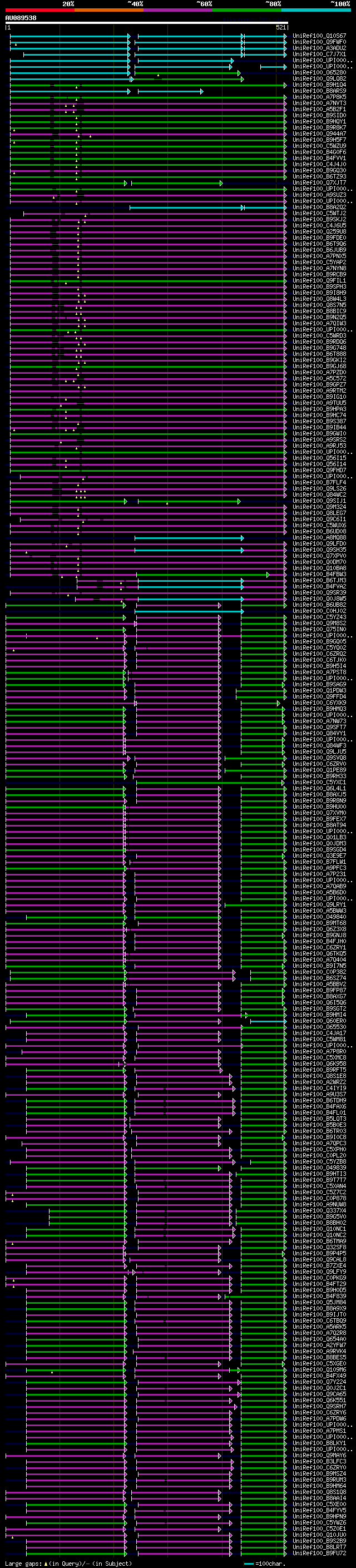This screenshot has width=356, height=1568.
Task: Select hit UniRef100_C6TJK0
Action: click(x=319, y=660)
